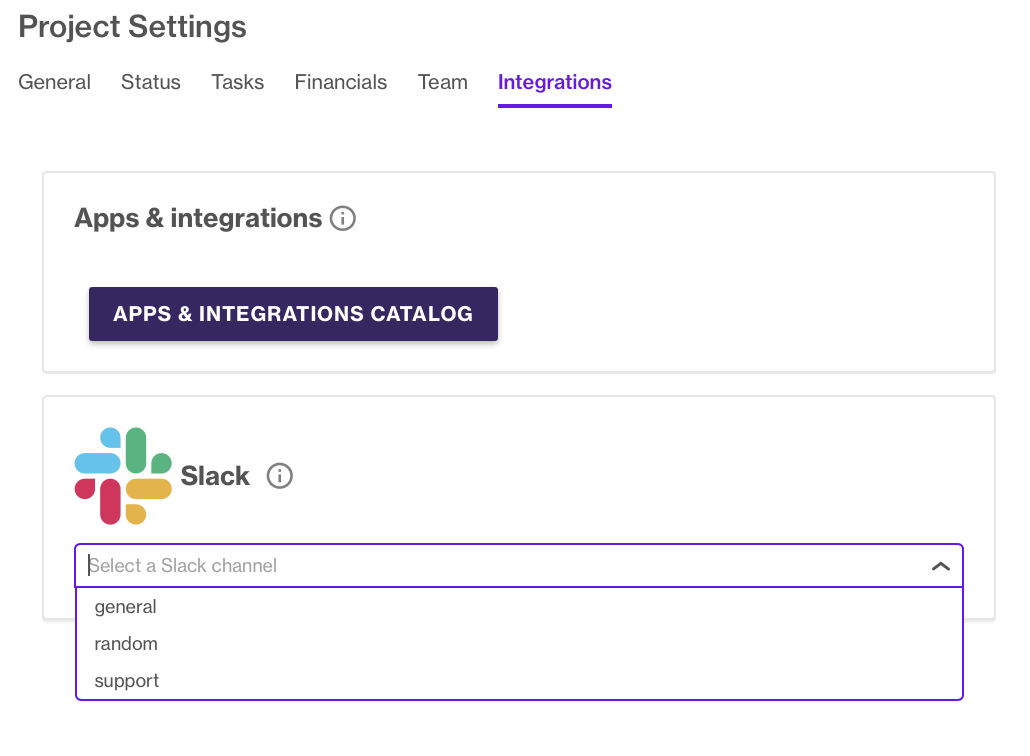The image size is (1030, 756).
Task: Show info tooltip next to Slack
Action: pyautogui.click(x=279, y=476)
